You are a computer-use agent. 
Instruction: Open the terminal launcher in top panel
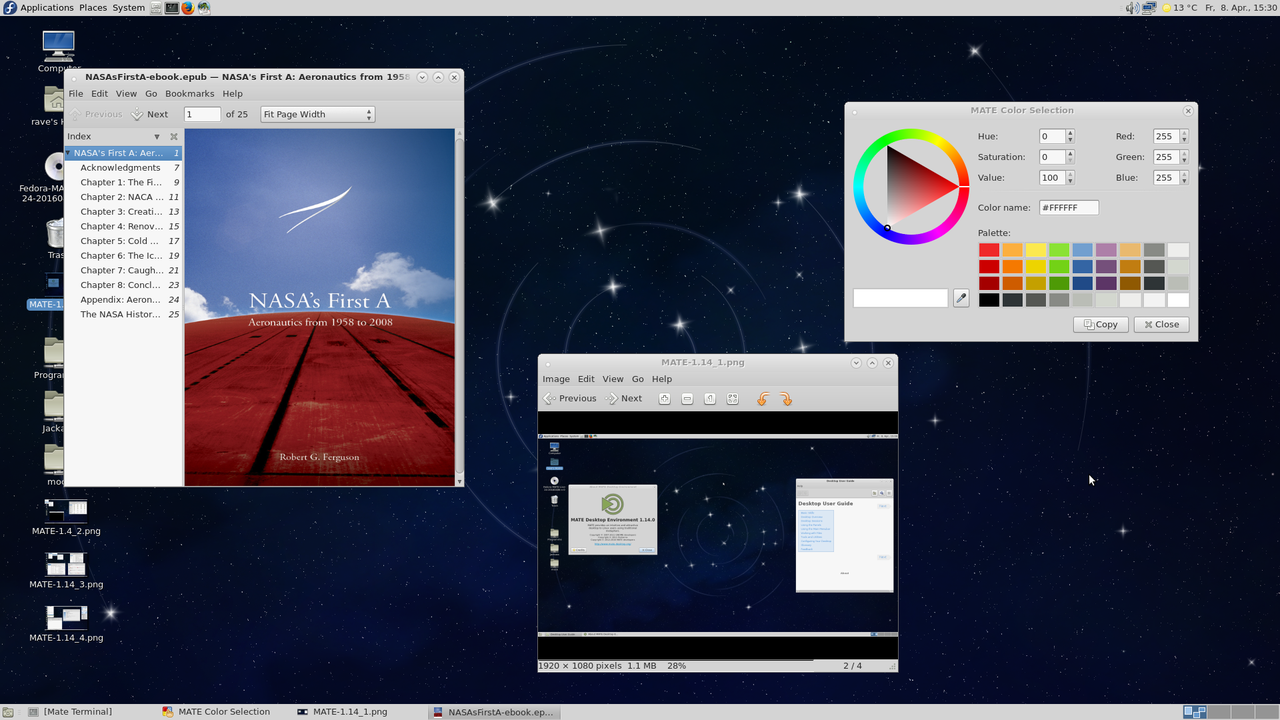pos(172,8)
